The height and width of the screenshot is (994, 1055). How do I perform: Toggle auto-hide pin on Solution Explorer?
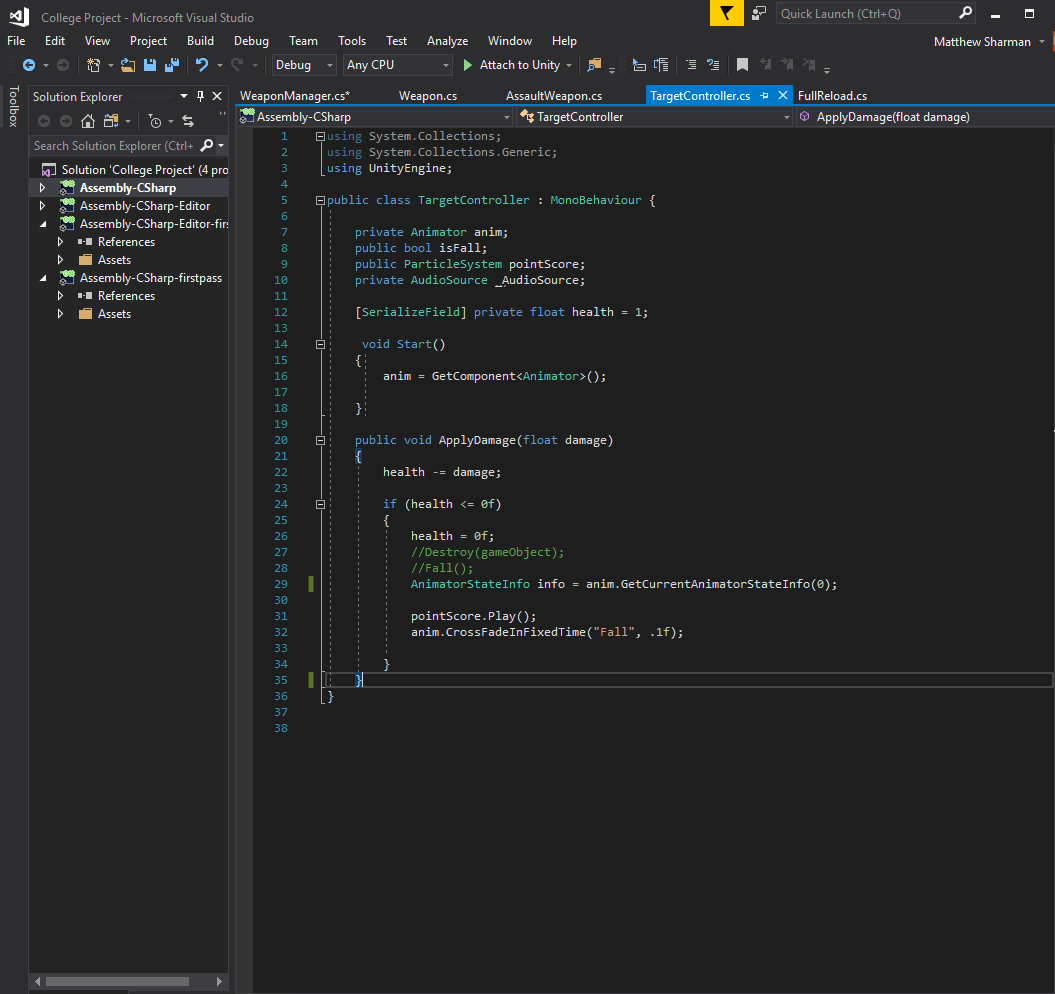click(200, 96)
